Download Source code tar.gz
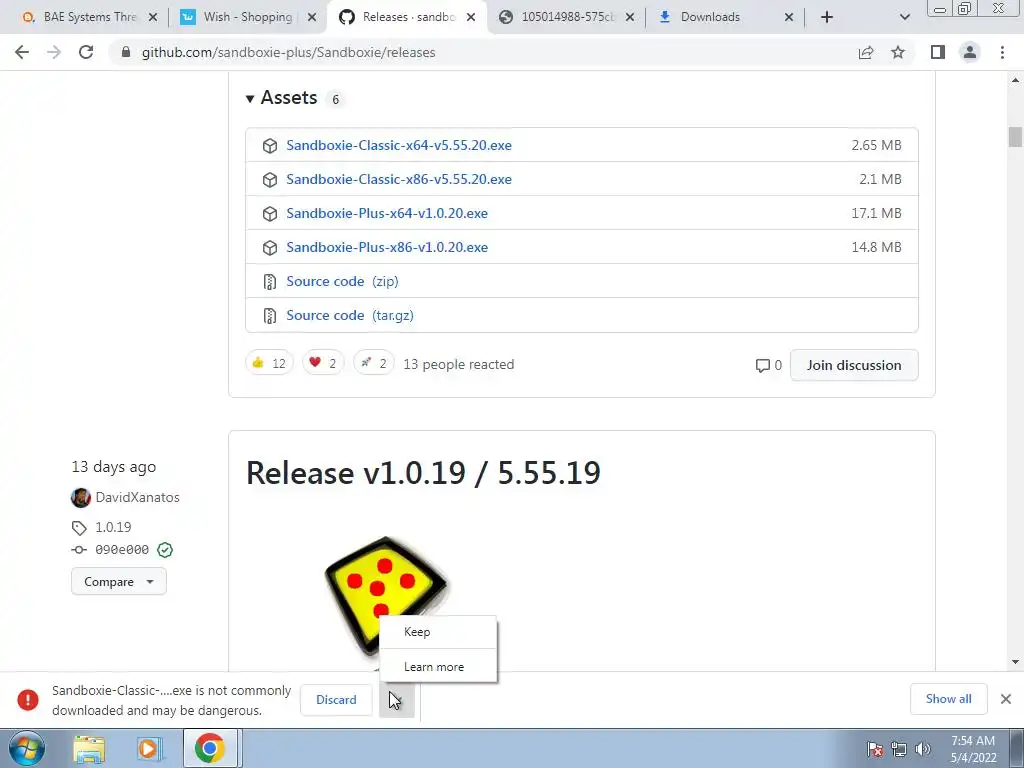1024x768 pixels. [349, 315]
